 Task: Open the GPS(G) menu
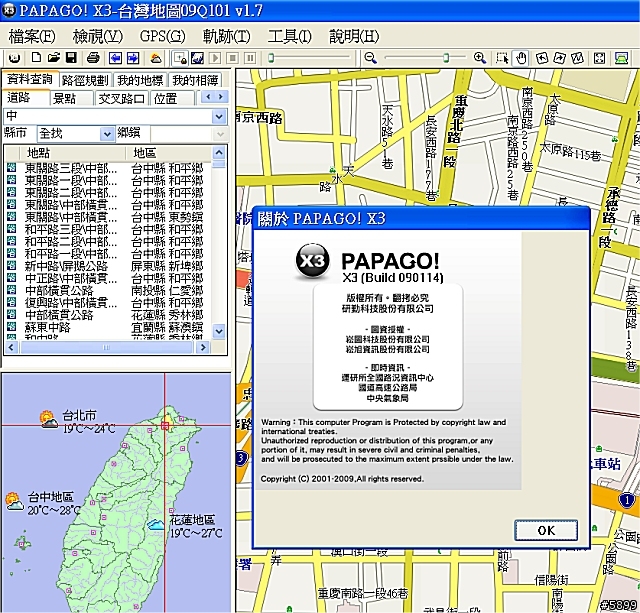(162, 36)
